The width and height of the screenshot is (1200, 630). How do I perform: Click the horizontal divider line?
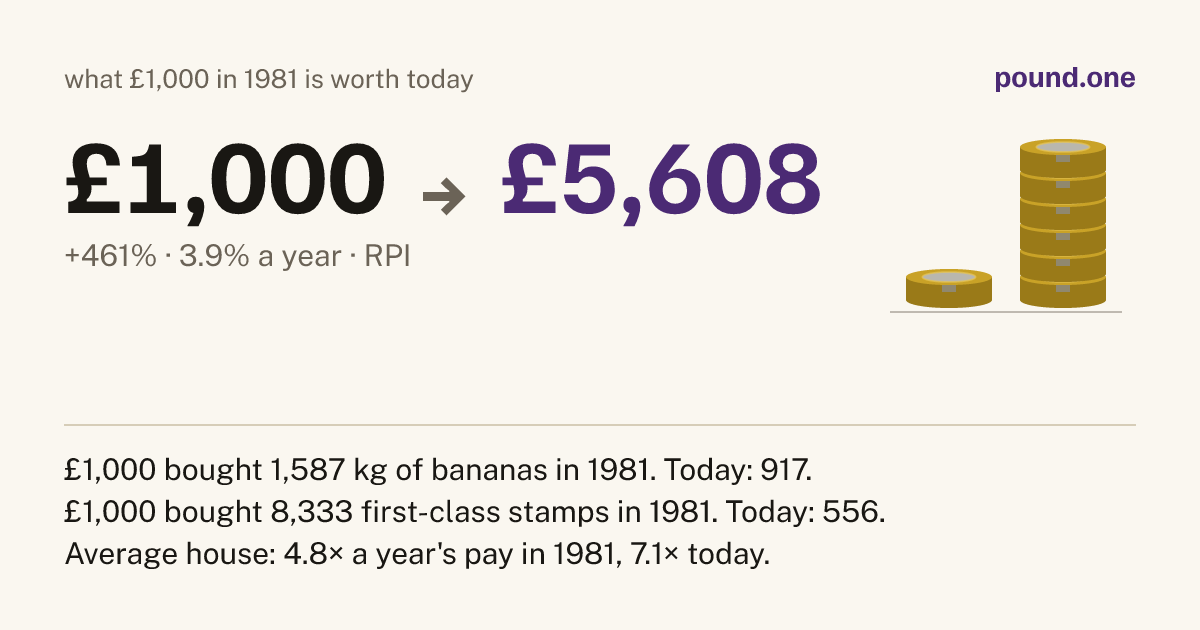coord(600,425)
